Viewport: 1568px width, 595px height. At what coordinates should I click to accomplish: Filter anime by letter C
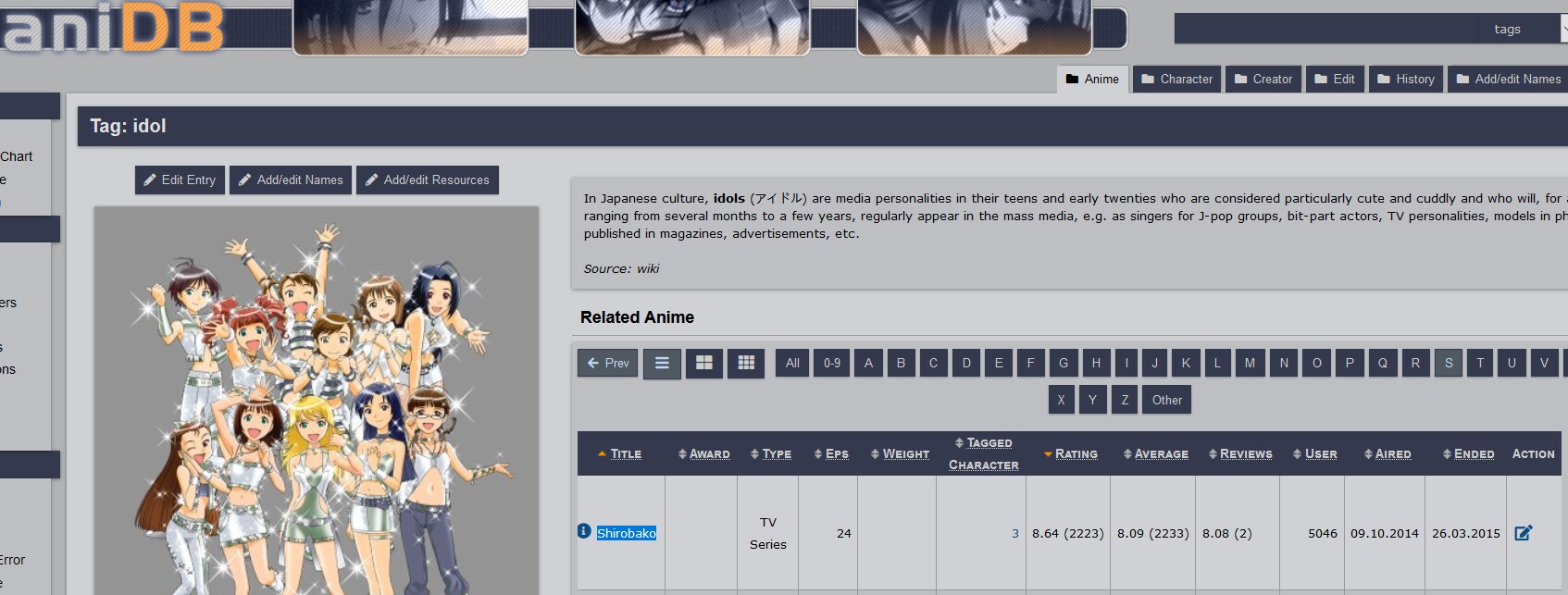(x=933, y=363)
